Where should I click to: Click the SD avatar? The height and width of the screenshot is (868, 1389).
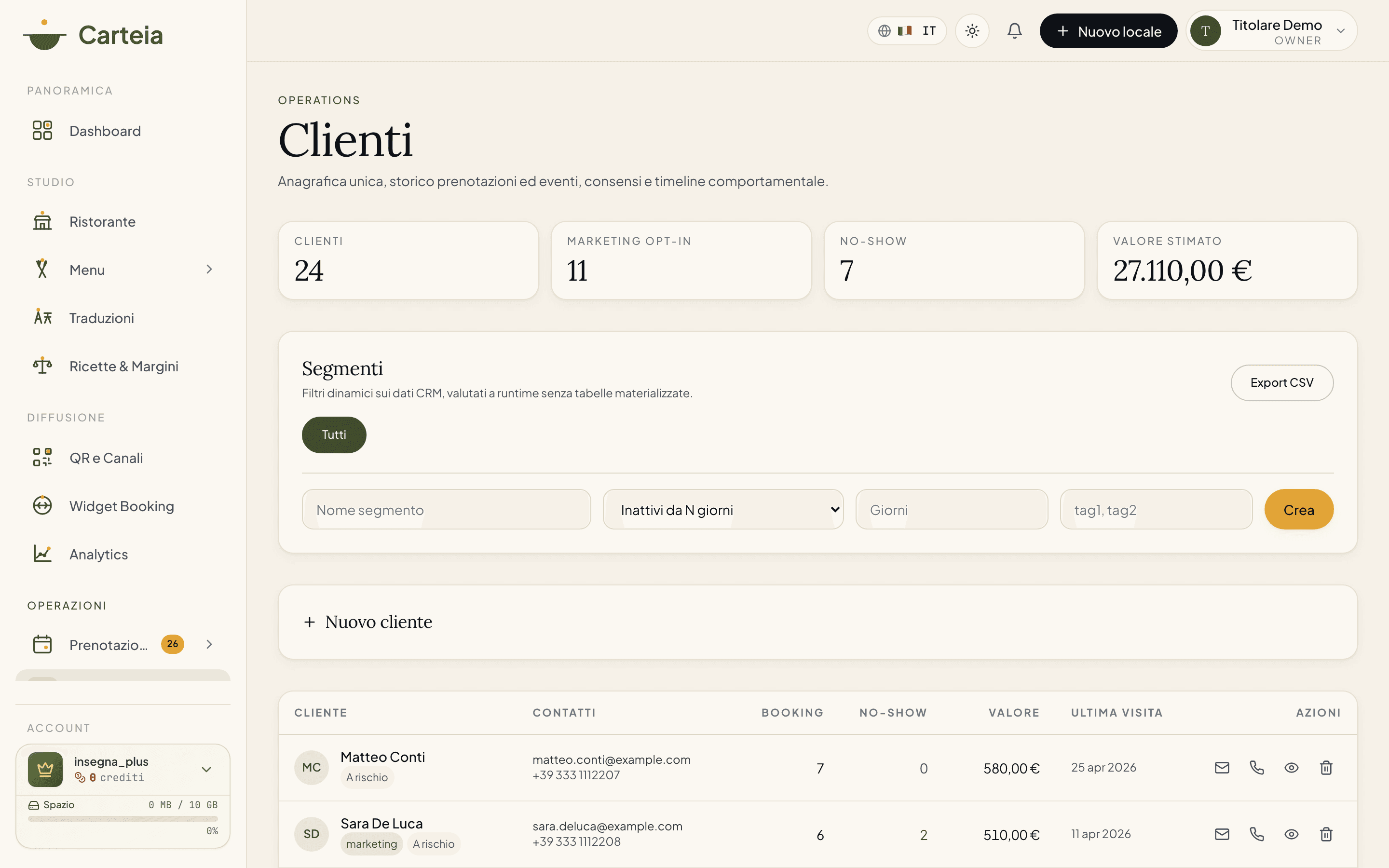(x=312, y=834)
